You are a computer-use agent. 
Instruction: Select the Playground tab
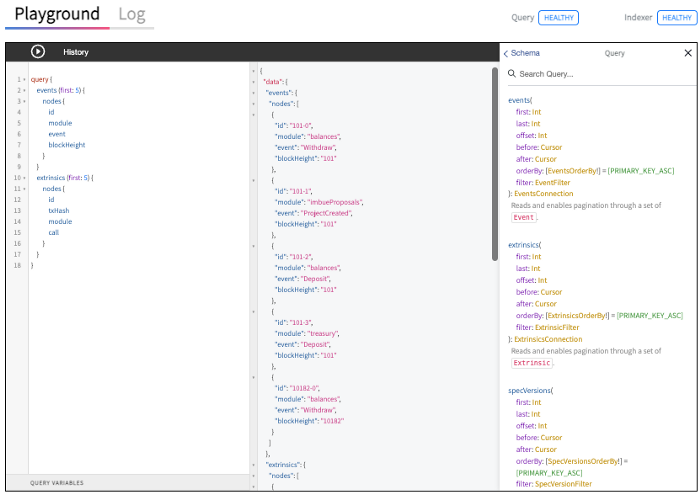tap(57, 14)
